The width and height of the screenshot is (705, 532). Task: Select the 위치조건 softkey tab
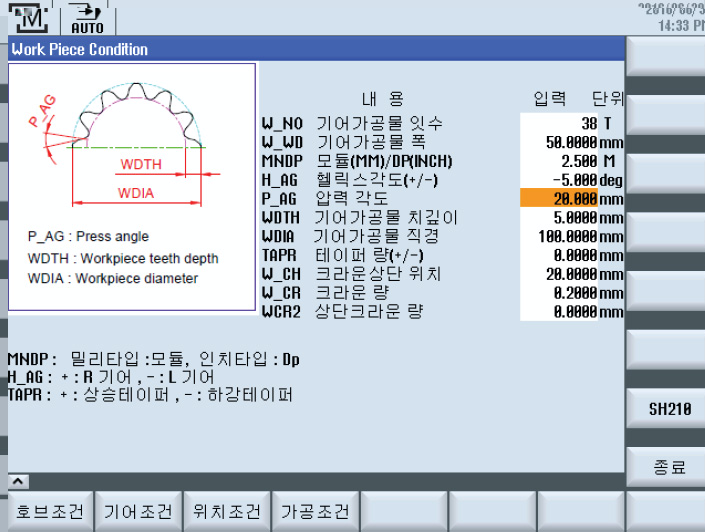(x=227, y=512)
